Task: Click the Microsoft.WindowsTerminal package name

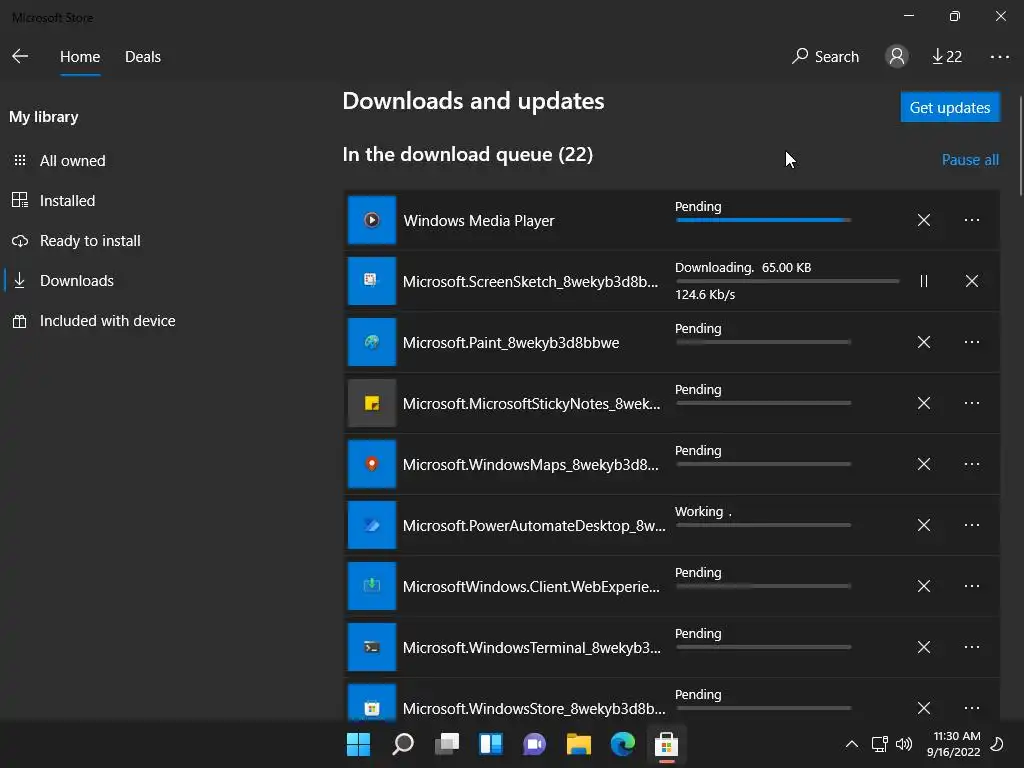Action: [x=532, y=648]
